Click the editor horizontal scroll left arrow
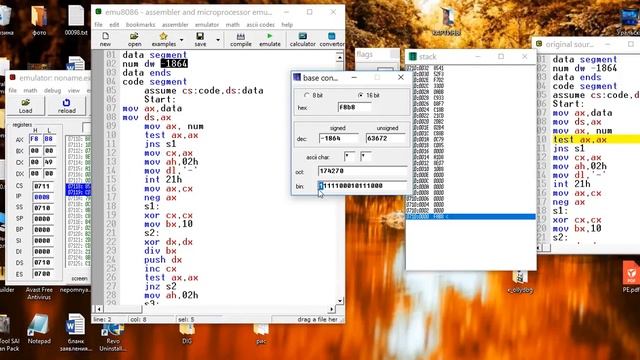 pos(98,309)
